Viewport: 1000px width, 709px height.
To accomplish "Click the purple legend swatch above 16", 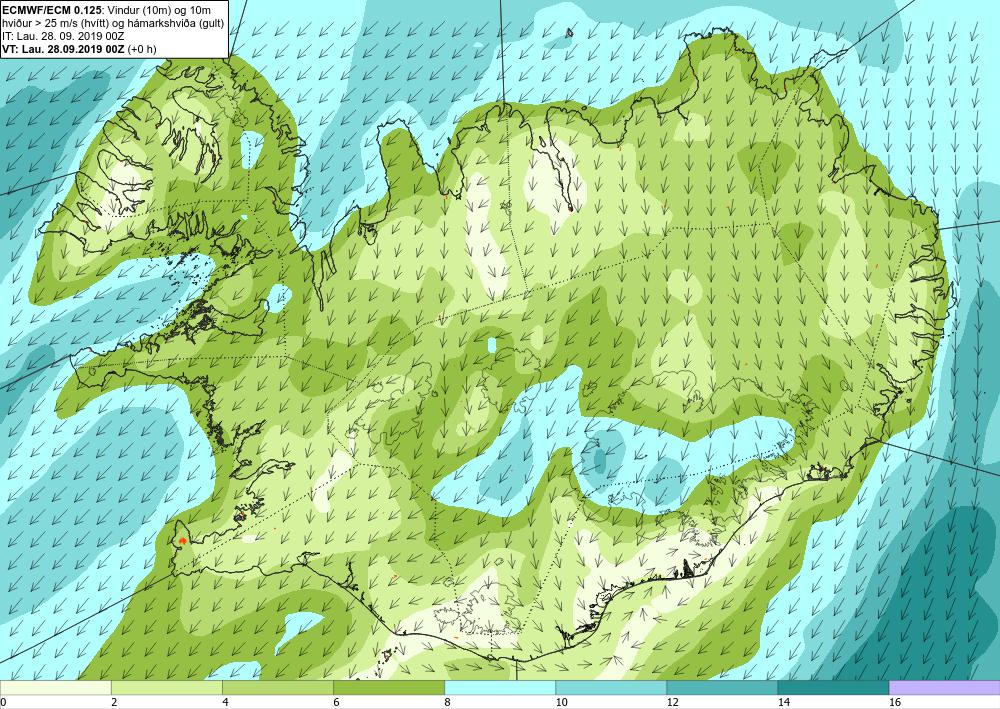I will [x=945, y=687].
